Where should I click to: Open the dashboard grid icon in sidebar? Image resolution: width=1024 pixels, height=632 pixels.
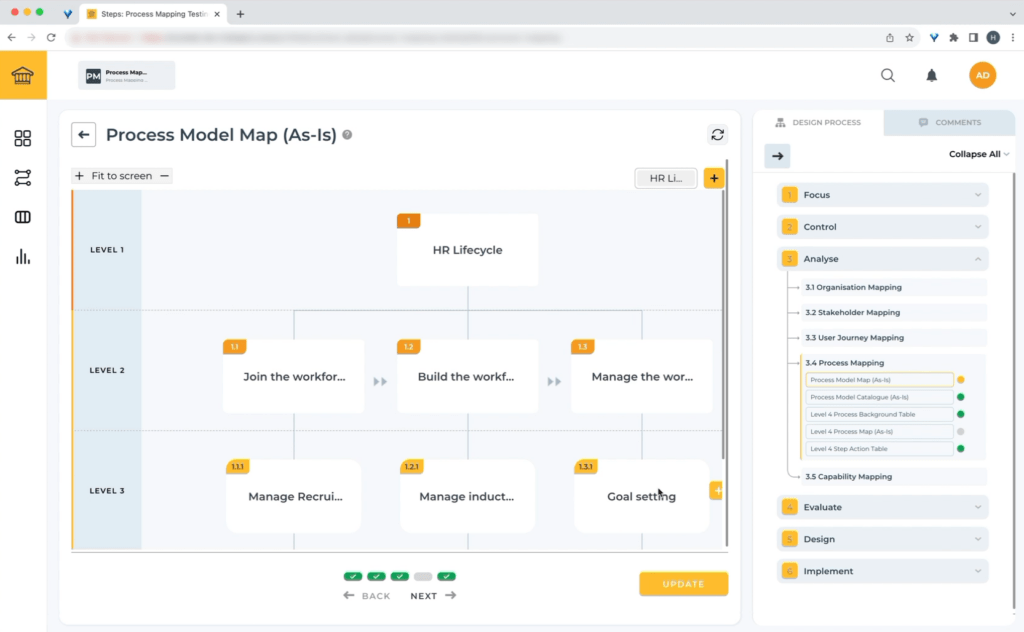(x=22, y=138)
